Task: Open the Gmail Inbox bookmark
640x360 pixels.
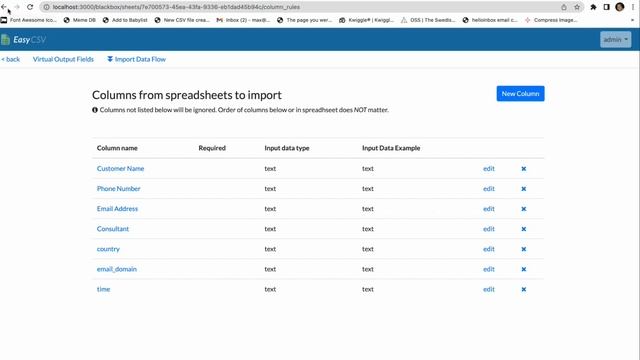Action: point(243,20)
